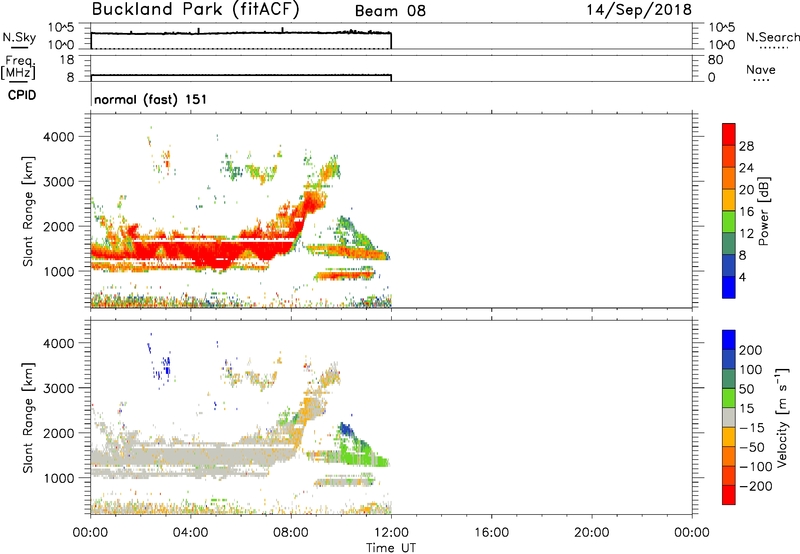Click the 20:00 time tick label

[591, 533]
